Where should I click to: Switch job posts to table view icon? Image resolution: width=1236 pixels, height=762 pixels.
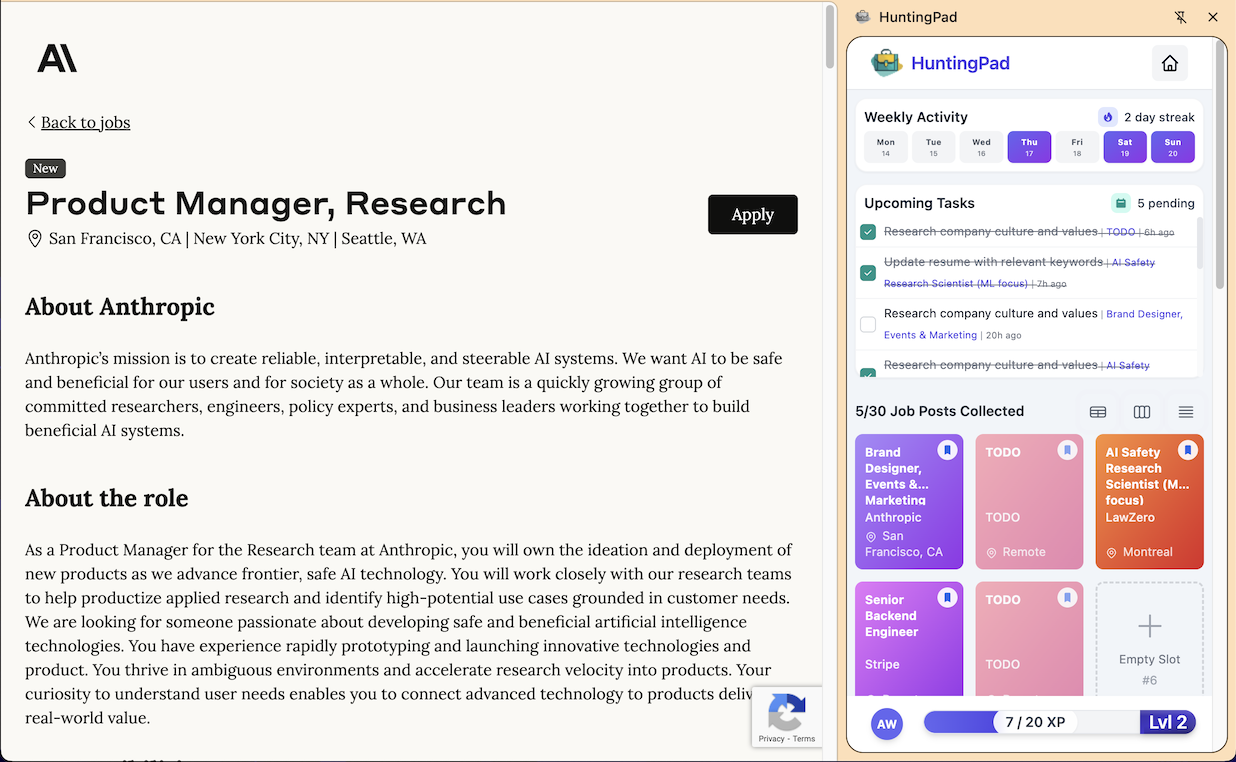pos(1098,412)
